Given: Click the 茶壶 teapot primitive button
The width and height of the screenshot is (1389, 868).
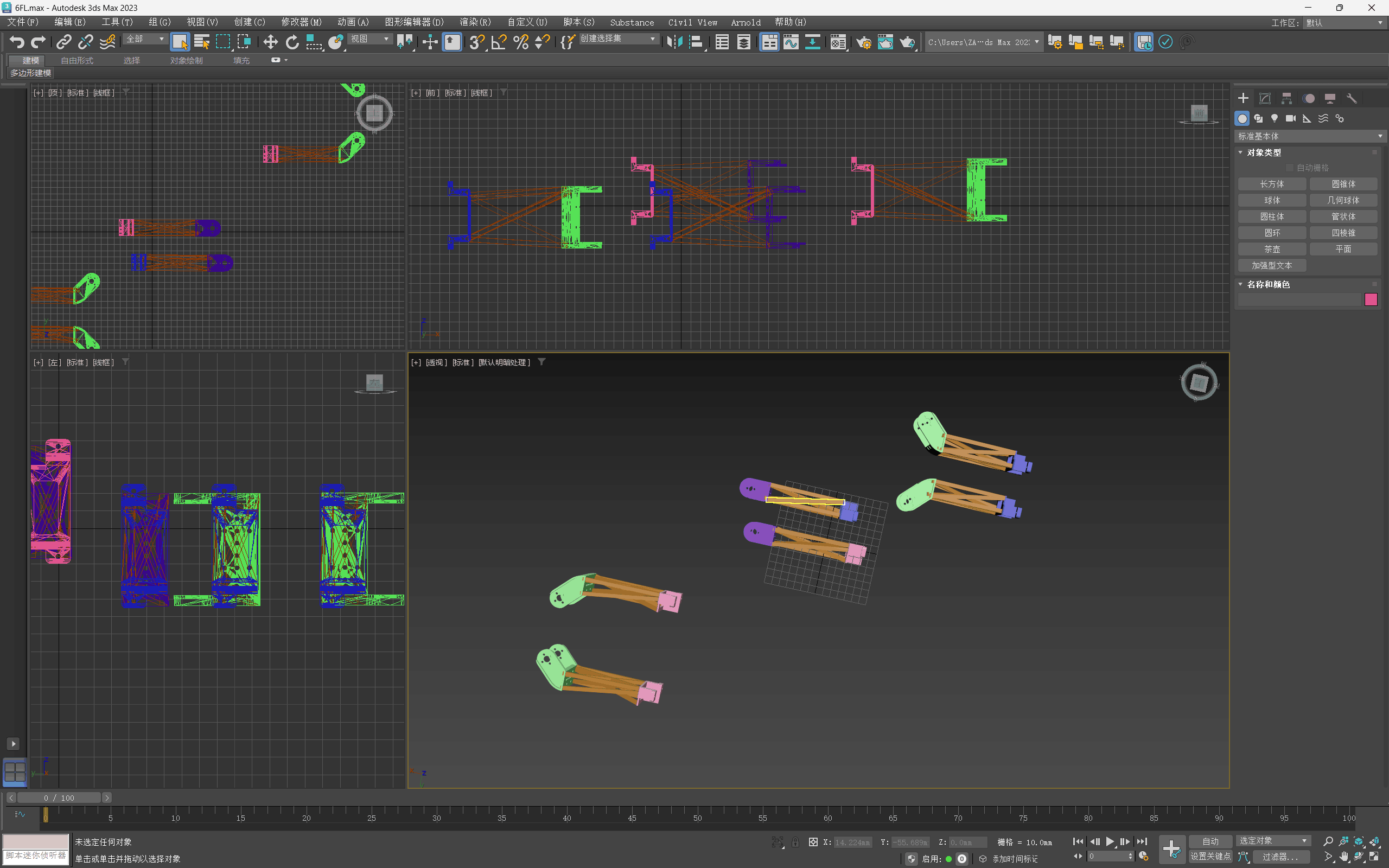Looking at the screenshot, I should click(1271, 249).
